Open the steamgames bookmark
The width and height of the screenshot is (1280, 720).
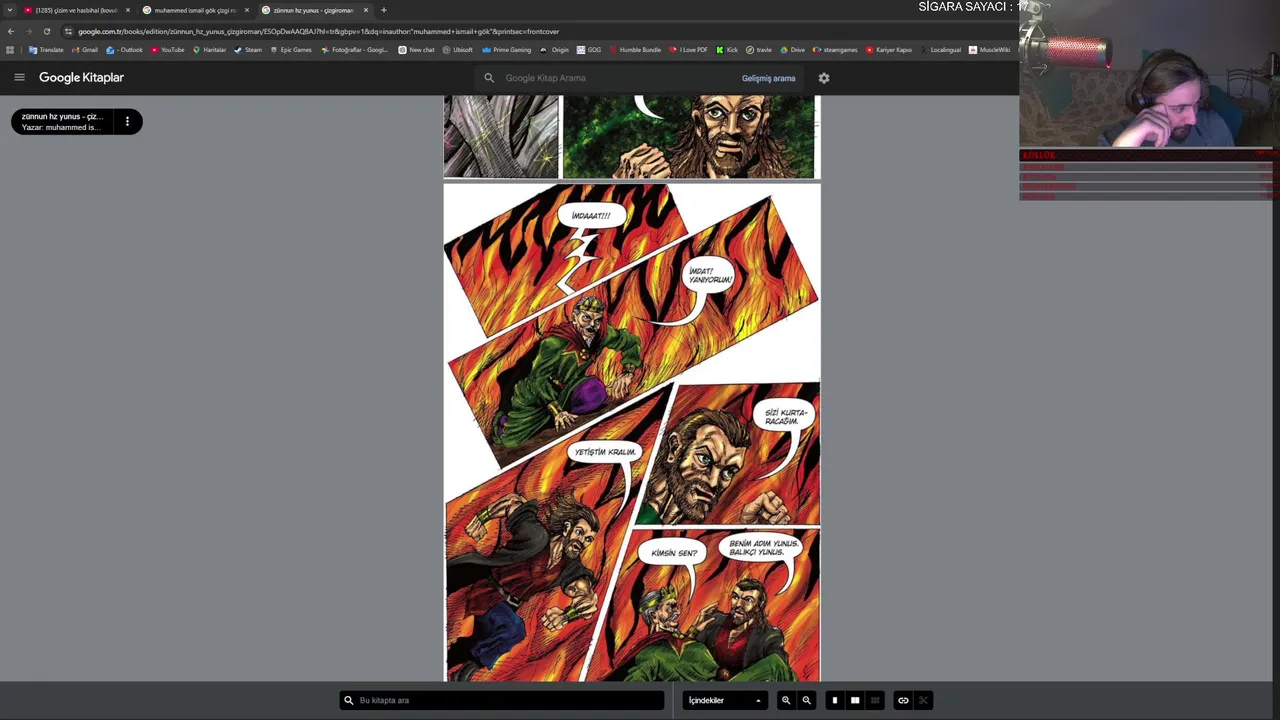(835, 50)
